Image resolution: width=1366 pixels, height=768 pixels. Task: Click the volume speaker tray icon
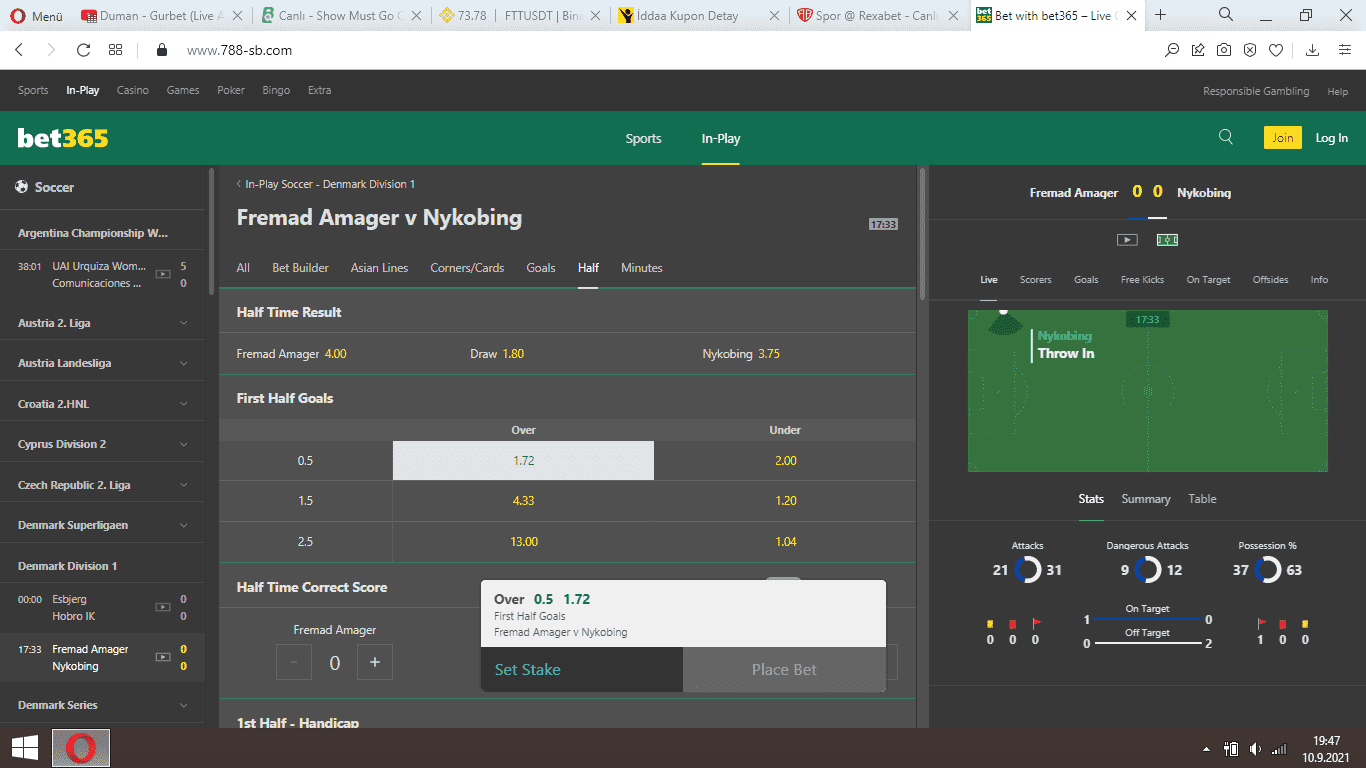click(x=1254, y=749)
